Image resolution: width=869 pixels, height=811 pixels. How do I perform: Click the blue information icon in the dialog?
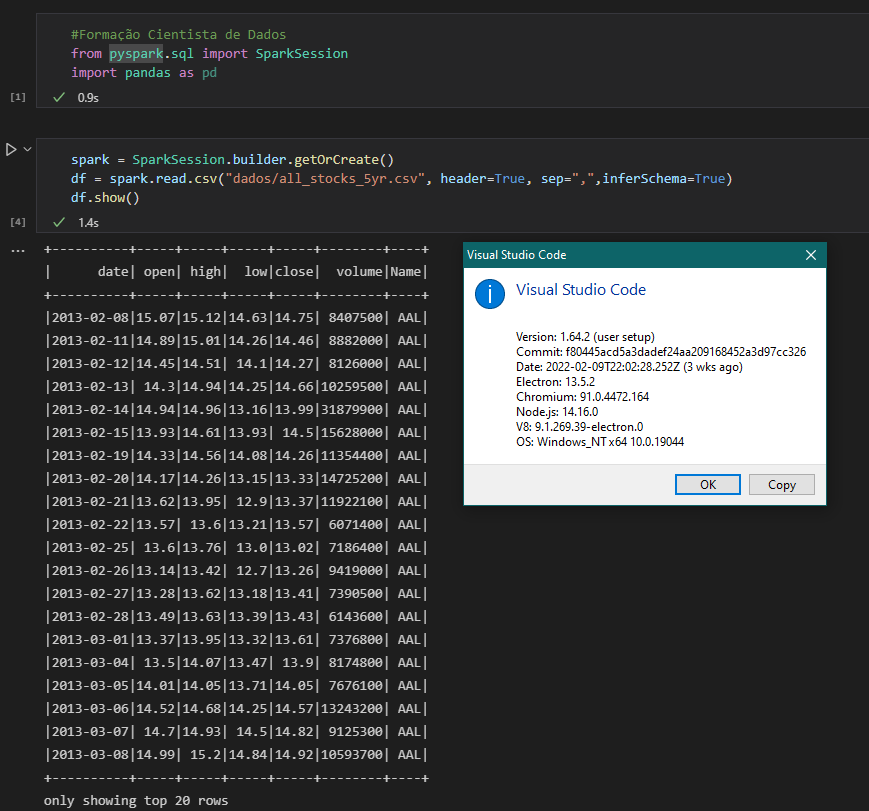tap(489, 294)
